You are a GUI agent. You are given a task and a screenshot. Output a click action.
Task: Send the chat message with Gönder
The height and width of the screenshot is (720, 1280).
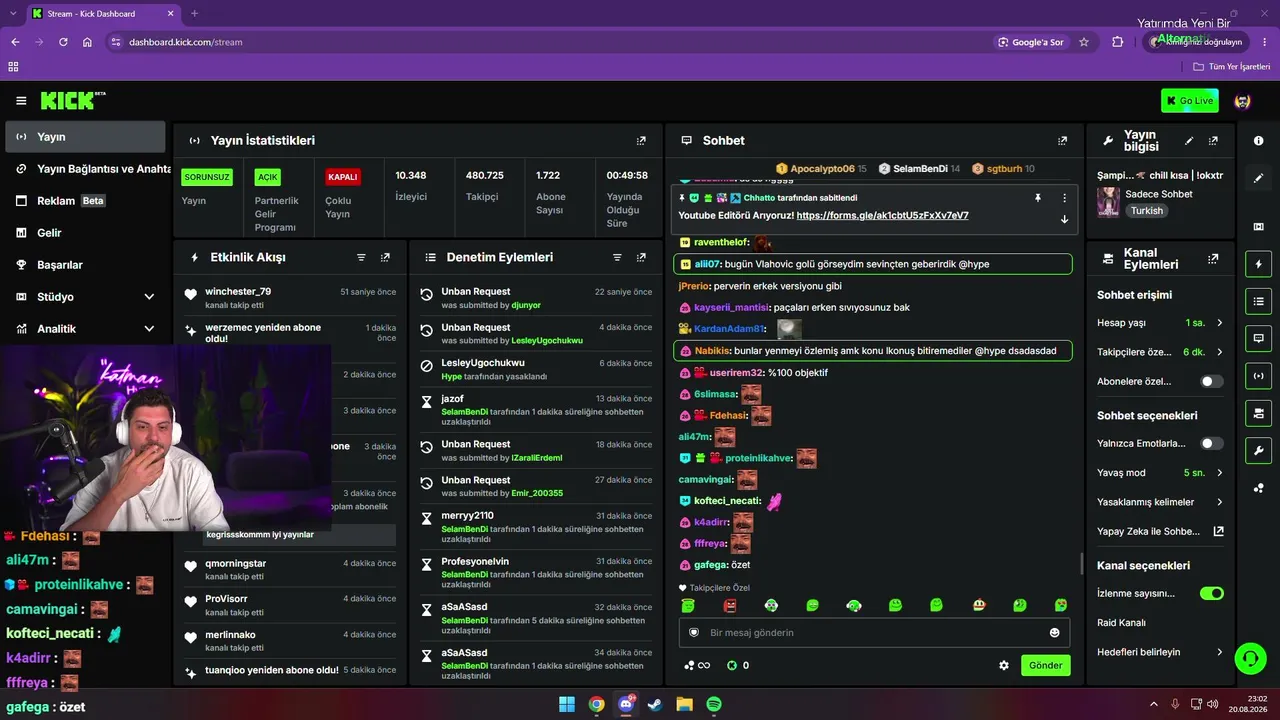(x=1045, y=665)
